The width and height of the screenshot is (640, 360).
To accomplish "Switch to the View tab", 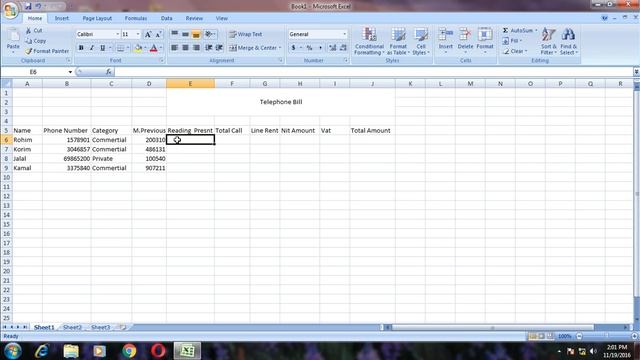I will click(222, 18).
